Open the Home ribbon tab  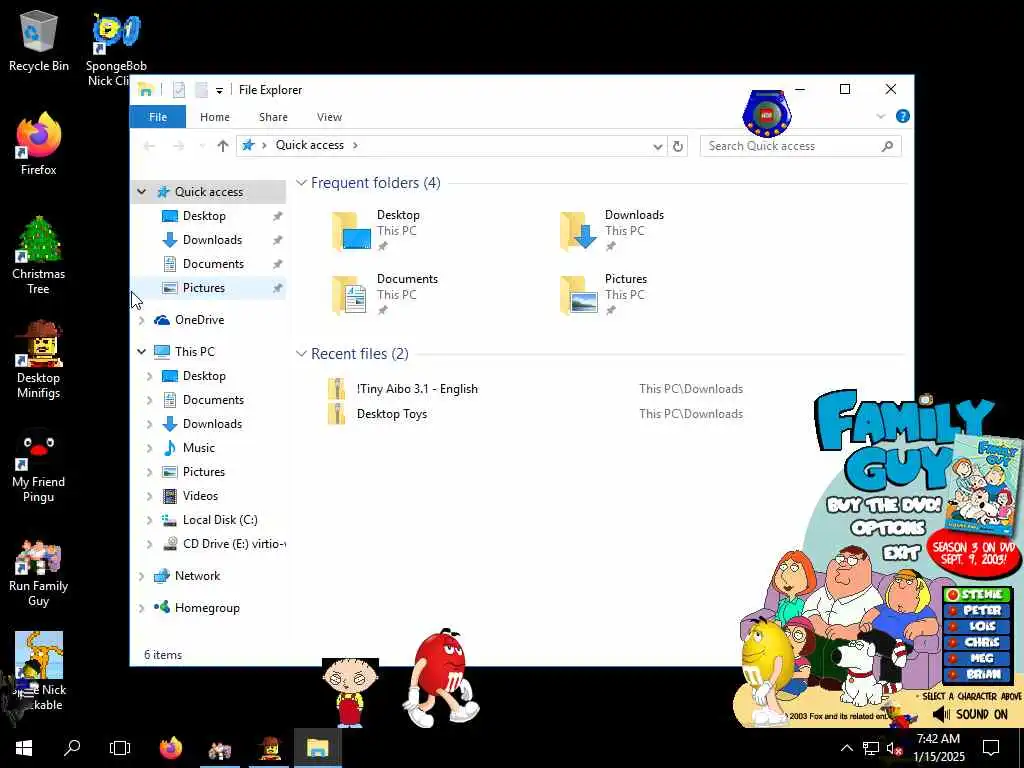215,117
